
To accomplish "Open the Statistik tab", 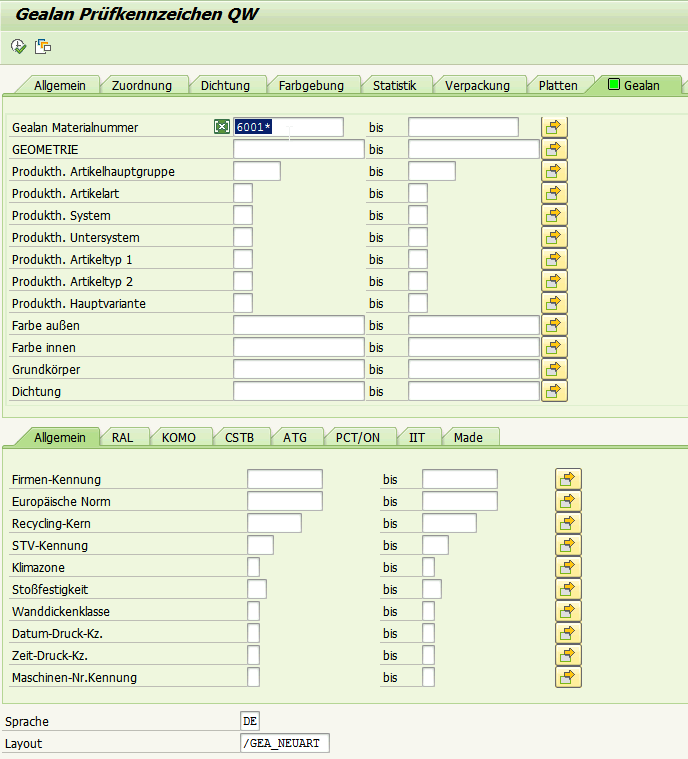I will point(394,85).
